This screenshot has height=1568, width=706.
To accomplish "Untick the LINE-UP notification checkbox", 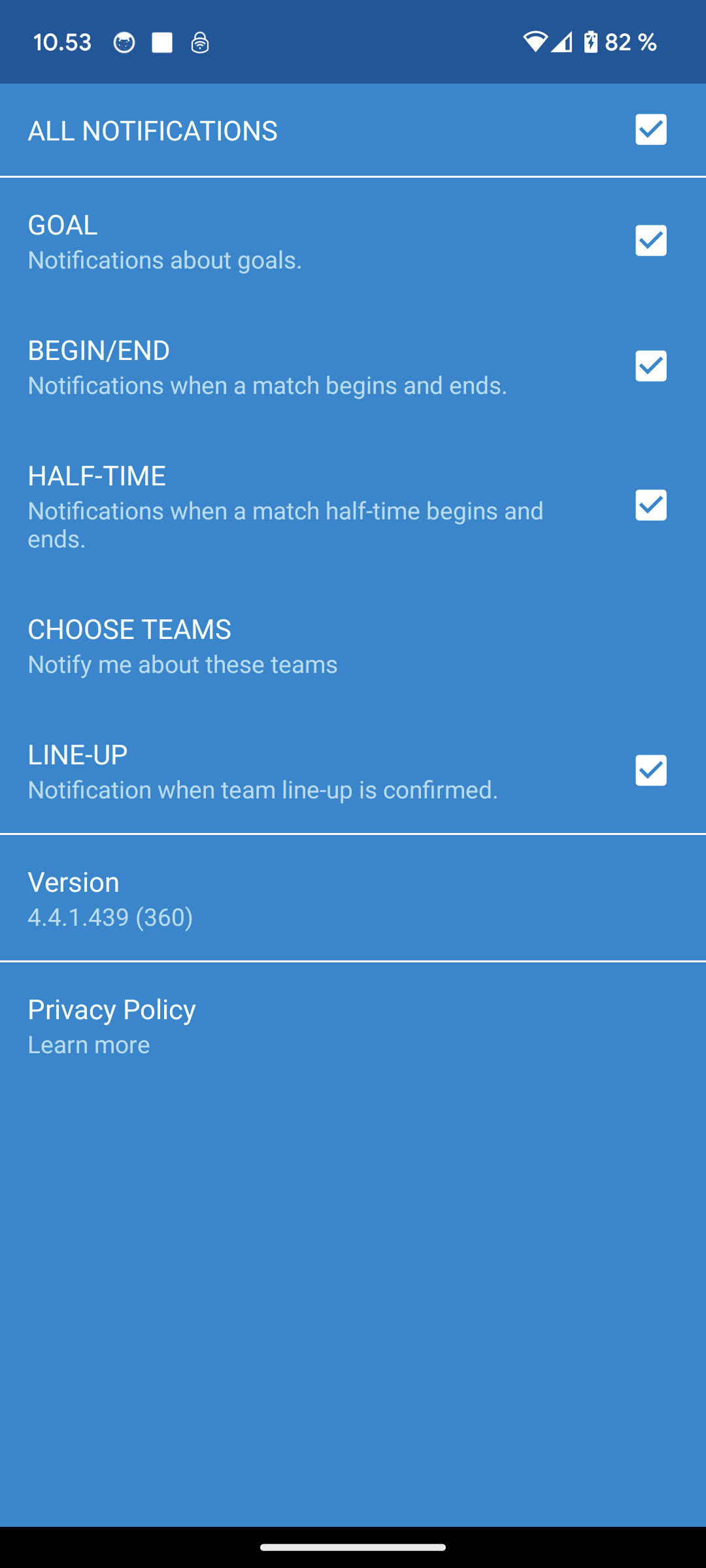I will coord(650,770).
